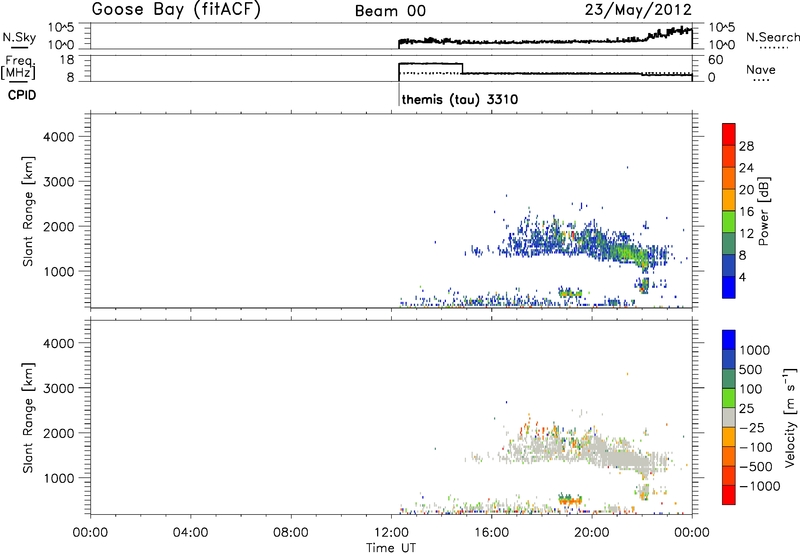The image size is (800, 554).
Task: Click the 4000 km tick of power panel
Action: 59,137
